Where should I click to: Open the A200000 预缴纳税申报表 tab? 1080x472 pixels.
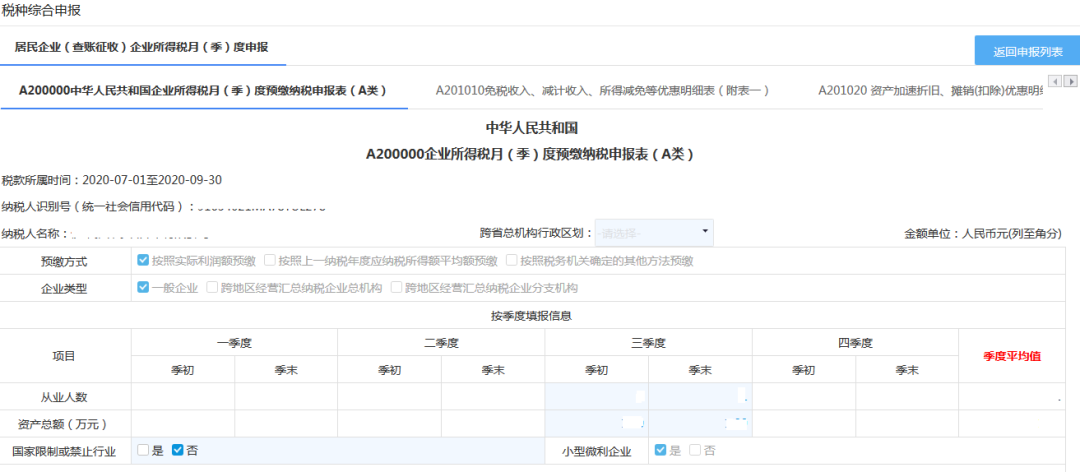click(x=203, y=90)
